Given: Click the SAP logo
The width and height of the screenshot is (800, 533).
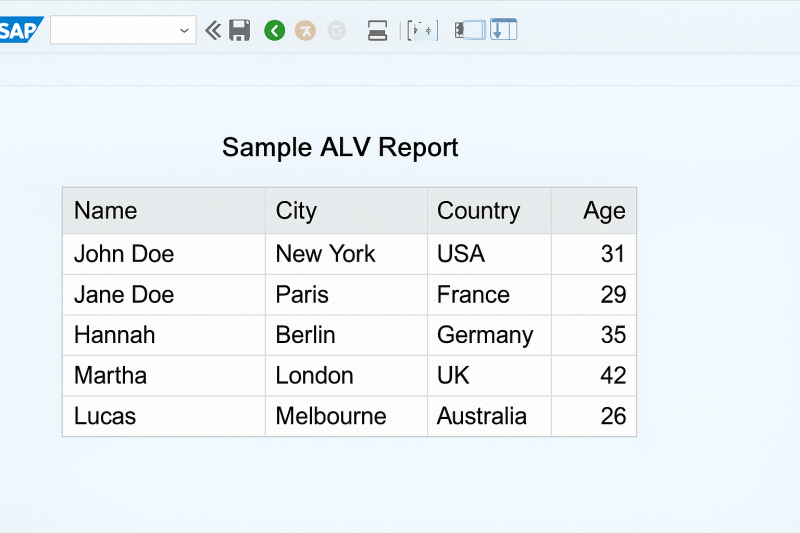Looking at the screenshot, I should pos(20,30).
